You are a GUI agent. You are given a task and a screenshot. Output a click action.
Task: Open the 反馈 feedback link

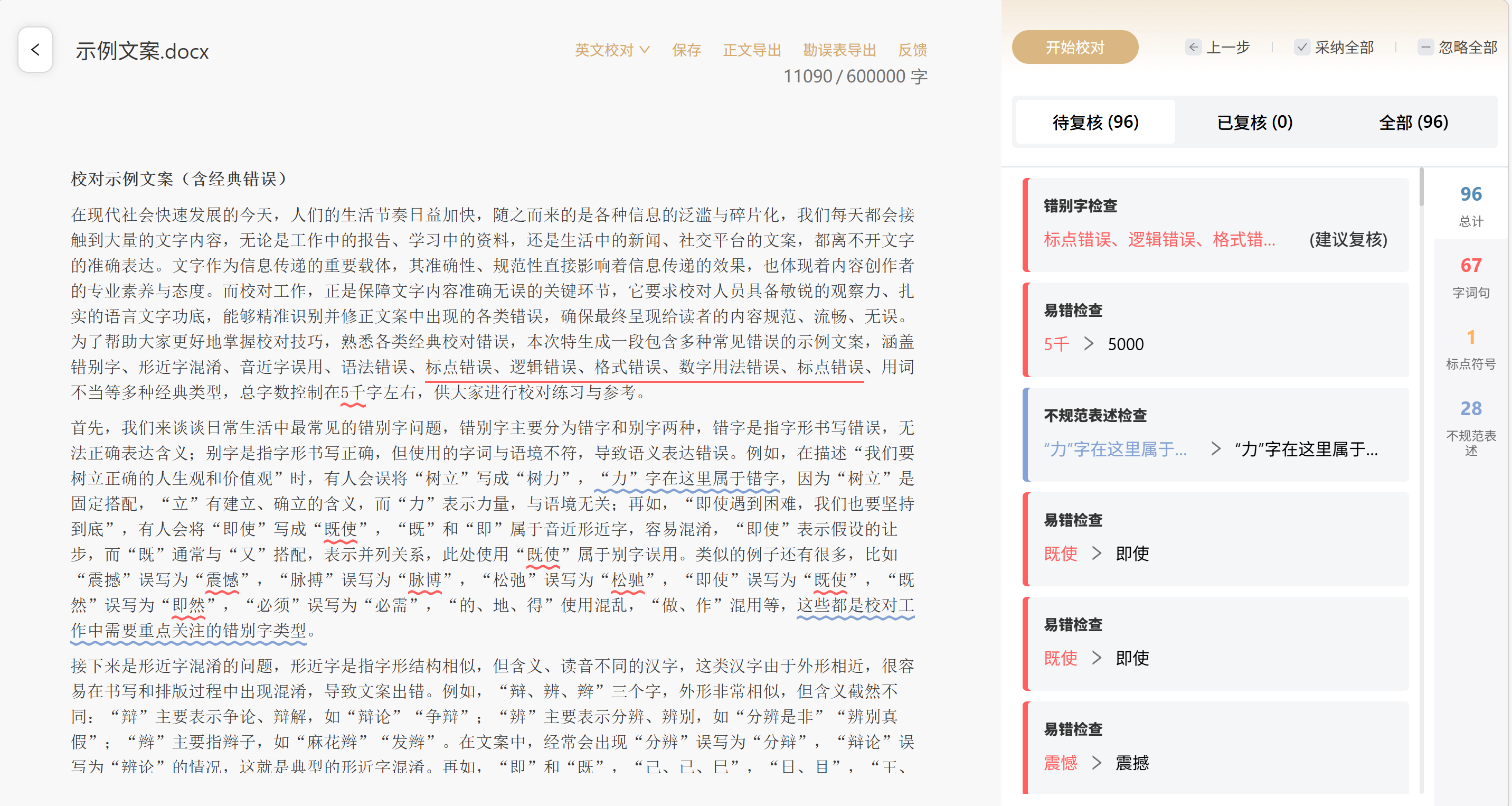click(x=912, y=50)
